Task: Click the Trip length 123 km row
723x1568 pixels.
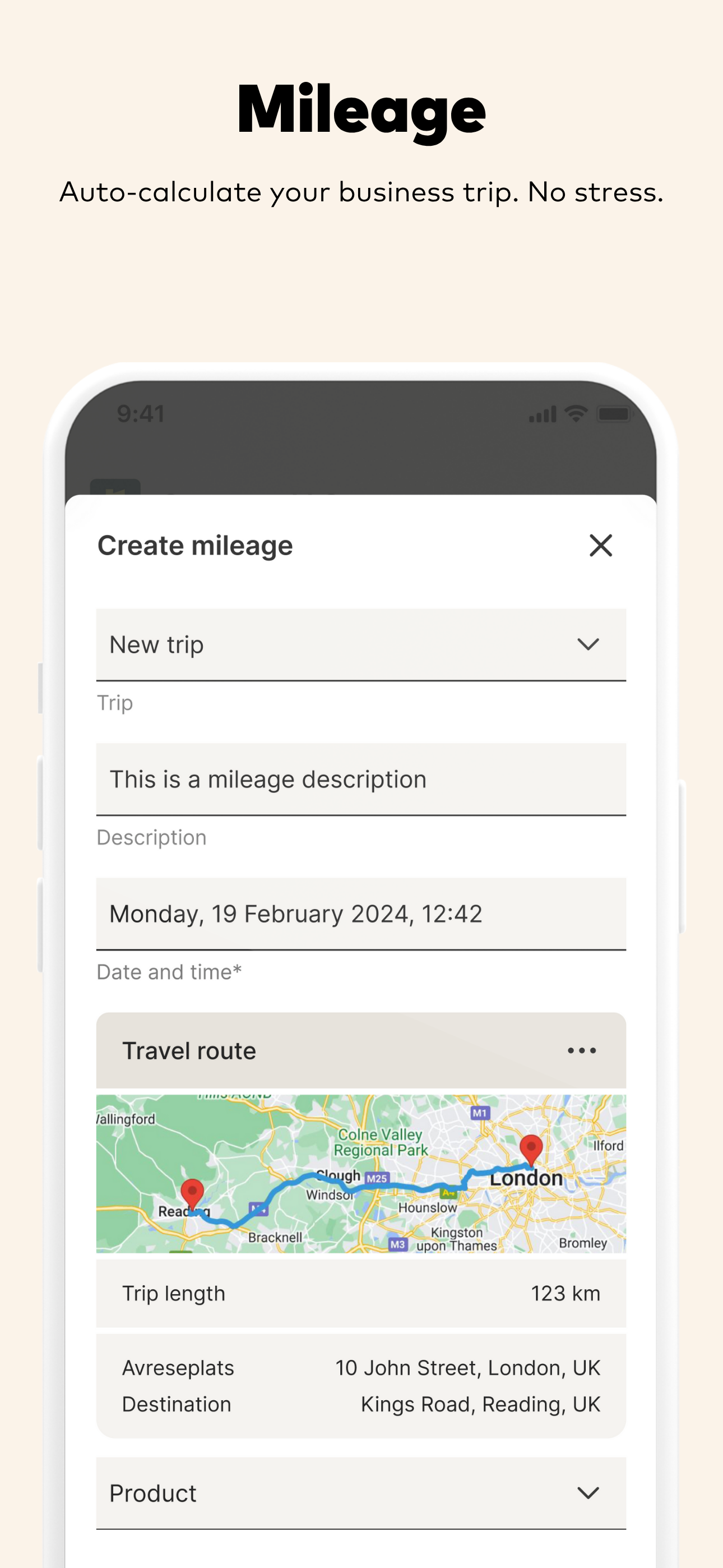Action: tap(361, 1293)
